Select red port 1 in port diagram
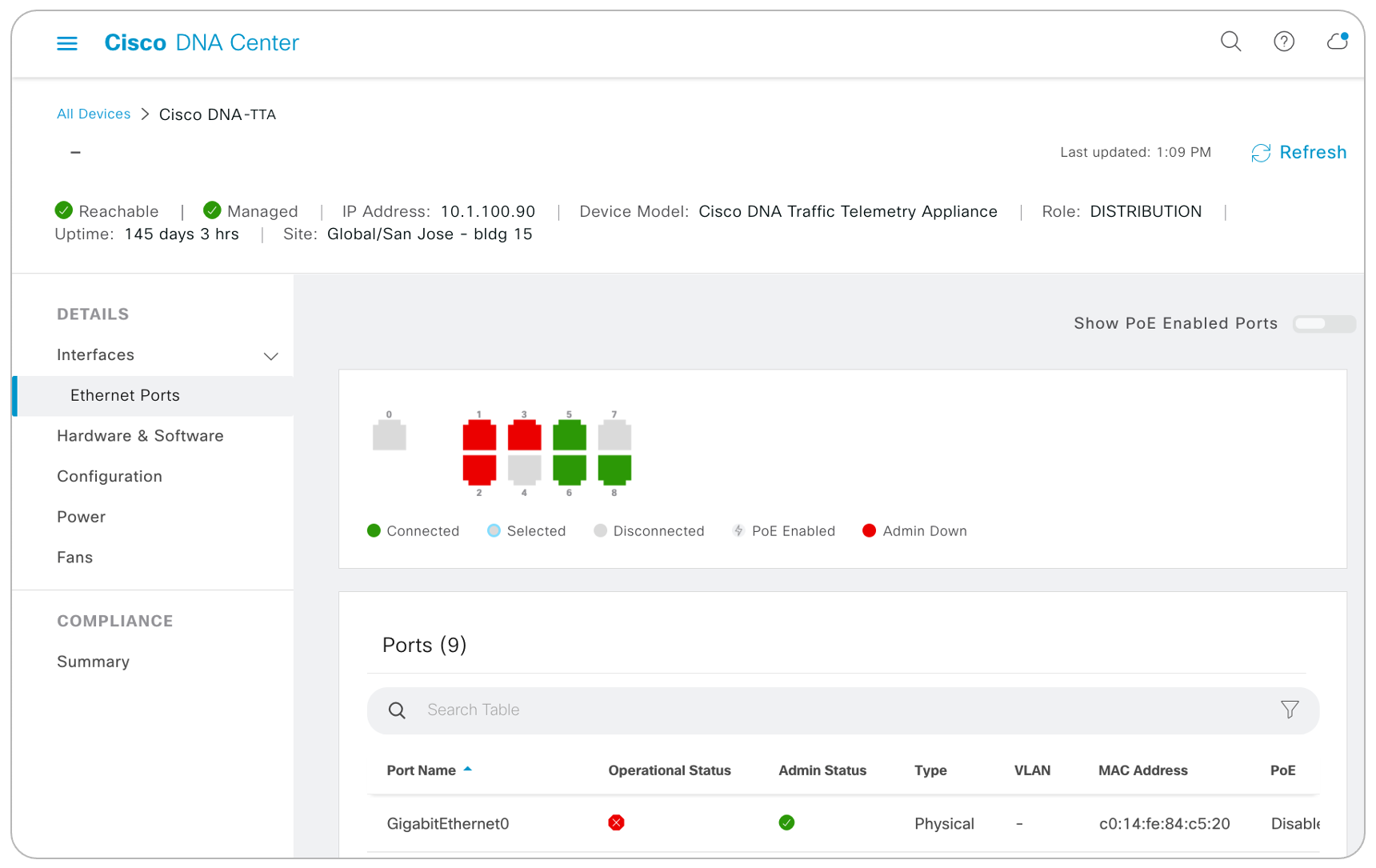The image size is (1376, 868). click(x=479, y=436)
